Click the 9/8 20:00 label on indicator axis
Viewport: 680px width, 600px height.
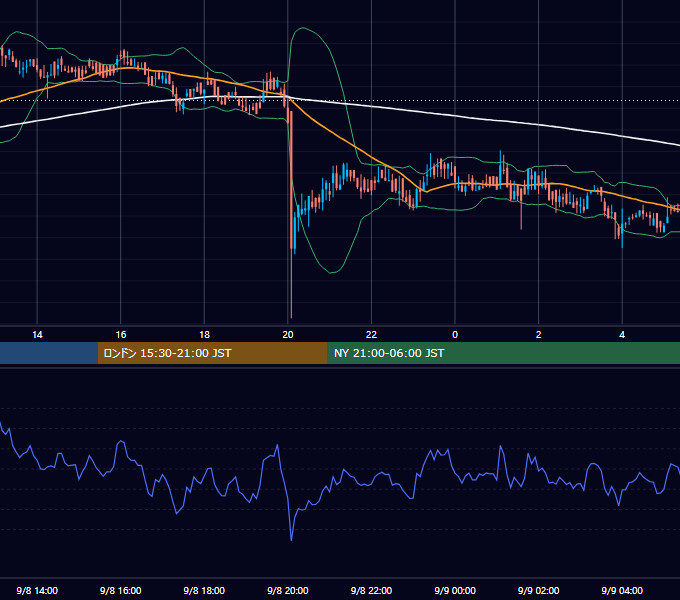tap(288, 590)
